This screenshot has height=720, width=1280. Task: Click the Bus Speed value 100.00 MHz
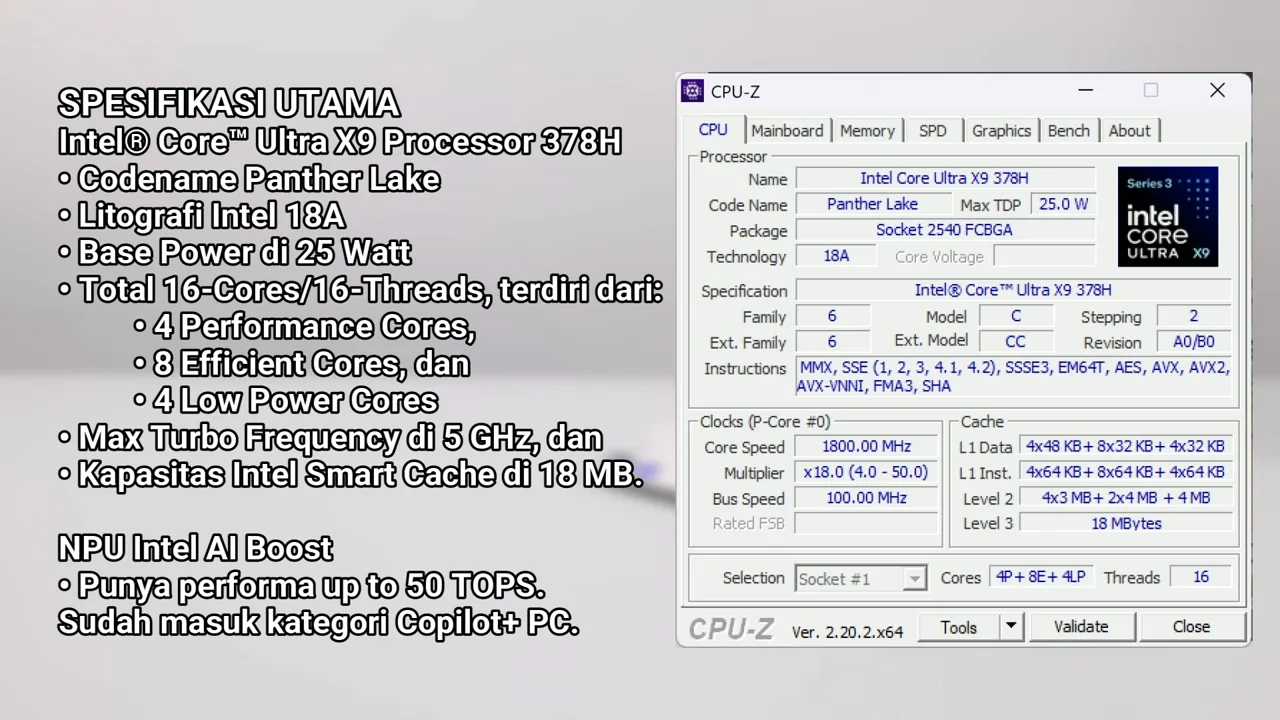[866, 498]
